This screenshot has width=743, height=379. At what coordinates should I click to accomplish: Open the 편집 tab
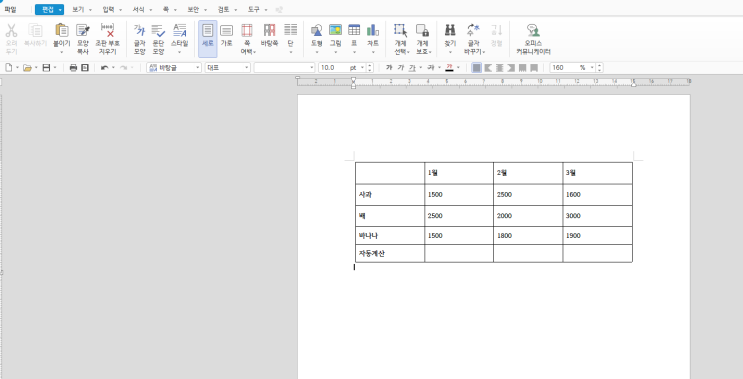[x=49, y=9]
